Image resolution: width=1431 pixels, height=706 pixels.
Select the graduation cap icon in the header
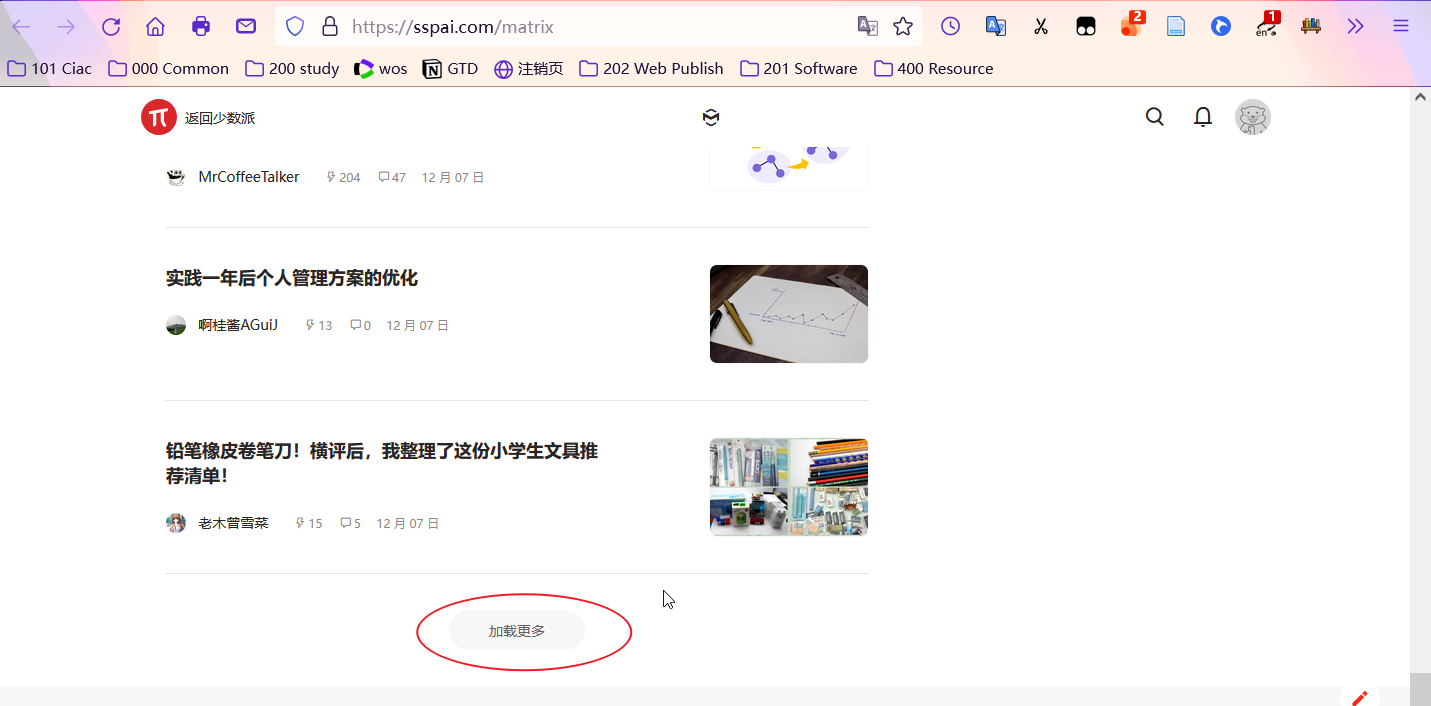coord(711,117)
